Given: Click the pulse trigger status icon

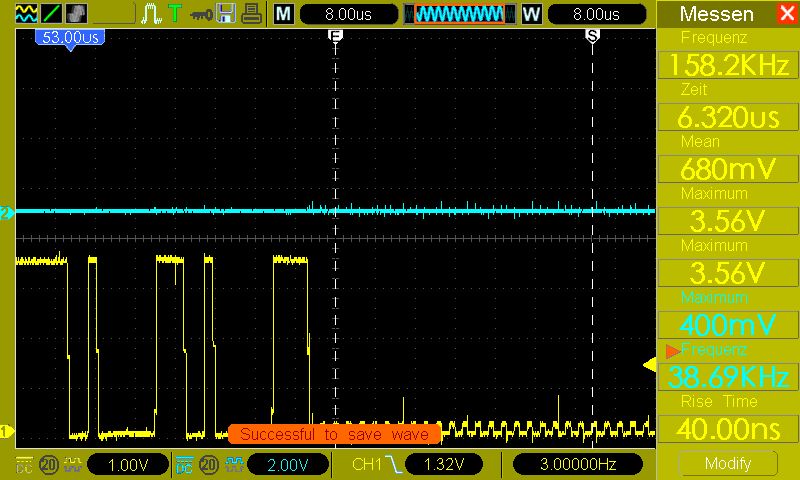Looking at the screenshot, I should click(151, 14).
